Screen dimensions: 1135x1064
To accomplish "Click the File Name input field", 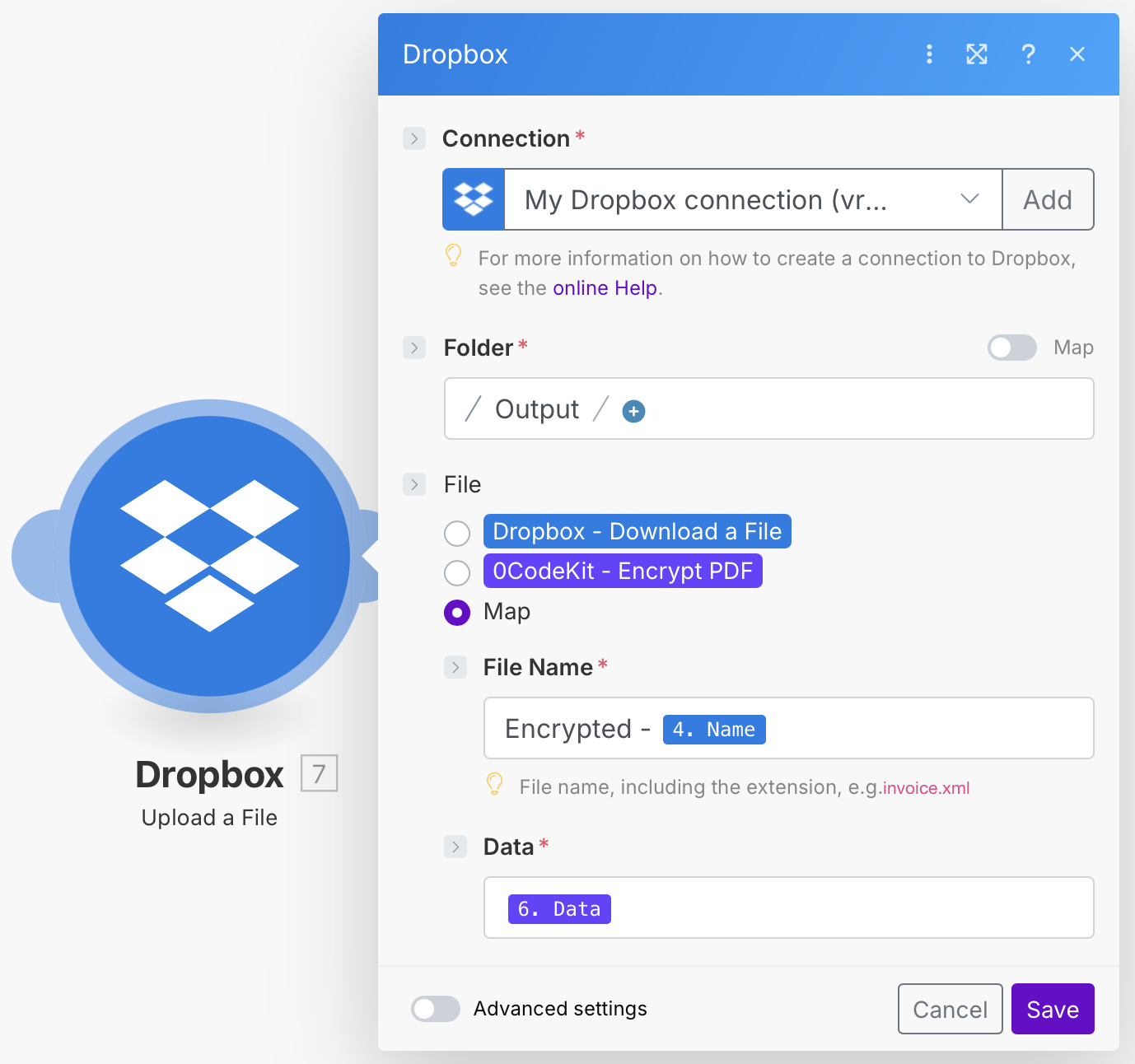I will 788,728.
